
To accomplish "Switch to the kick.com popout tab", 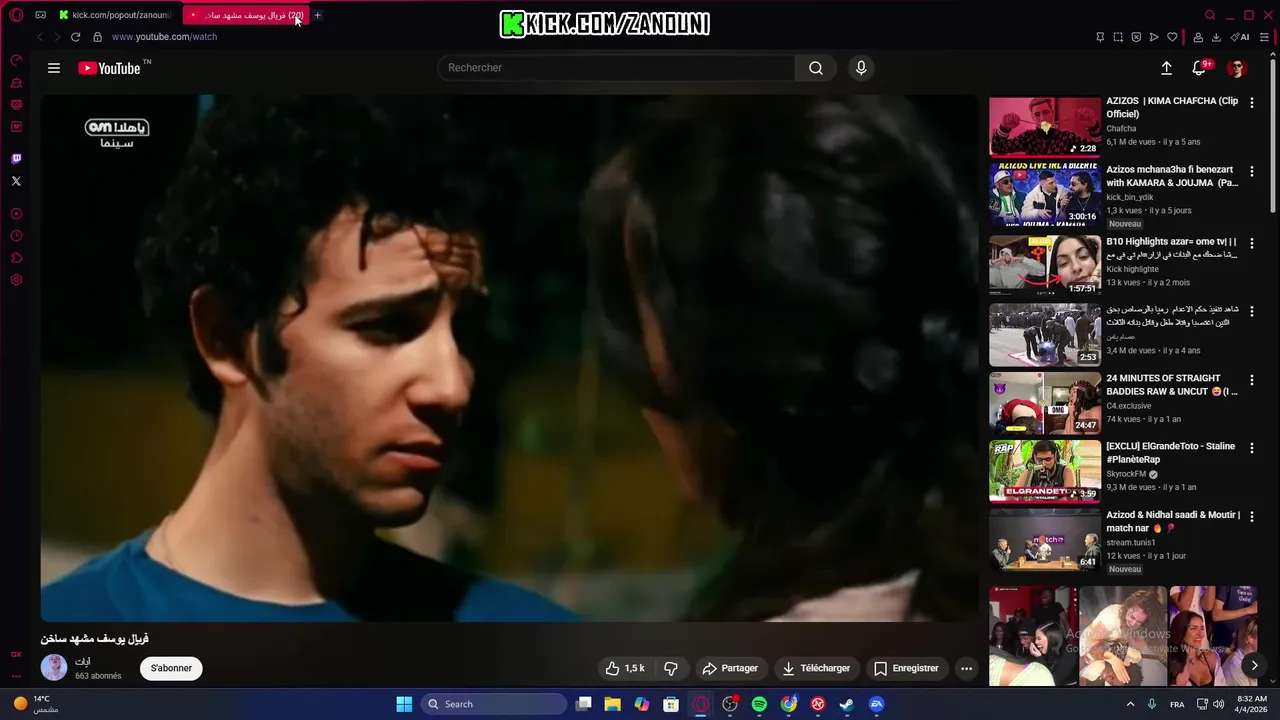I will (116, 15).
